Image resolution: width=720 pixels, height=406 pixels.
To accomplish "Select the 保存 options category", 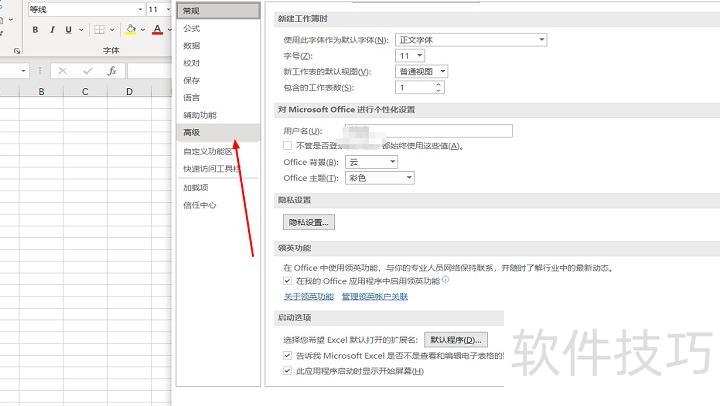I will [x=218, y=80].
